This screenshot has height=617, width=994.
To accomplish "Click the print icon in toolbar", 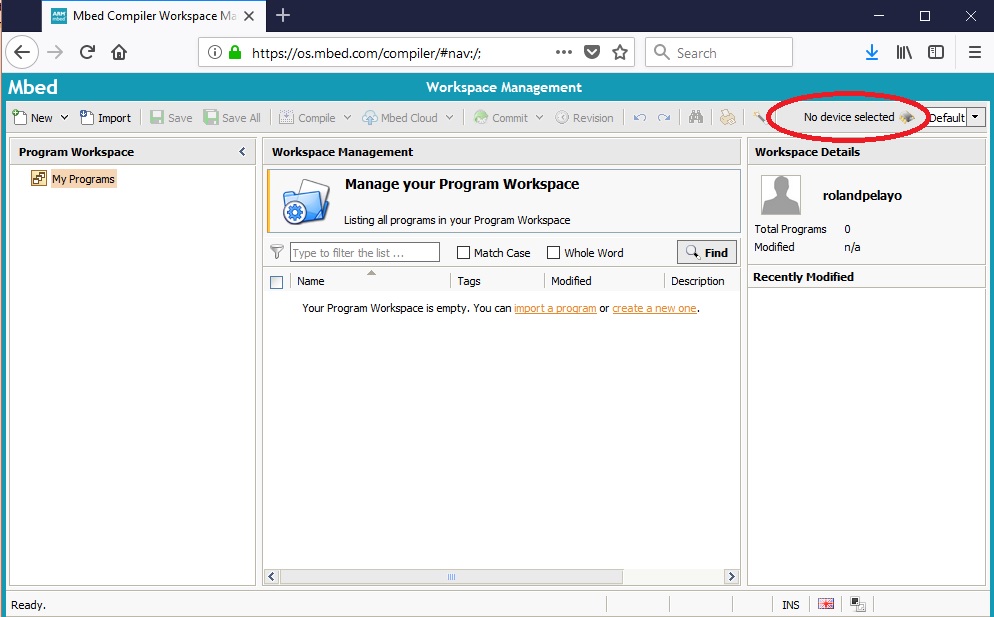I will click(728, 117).
